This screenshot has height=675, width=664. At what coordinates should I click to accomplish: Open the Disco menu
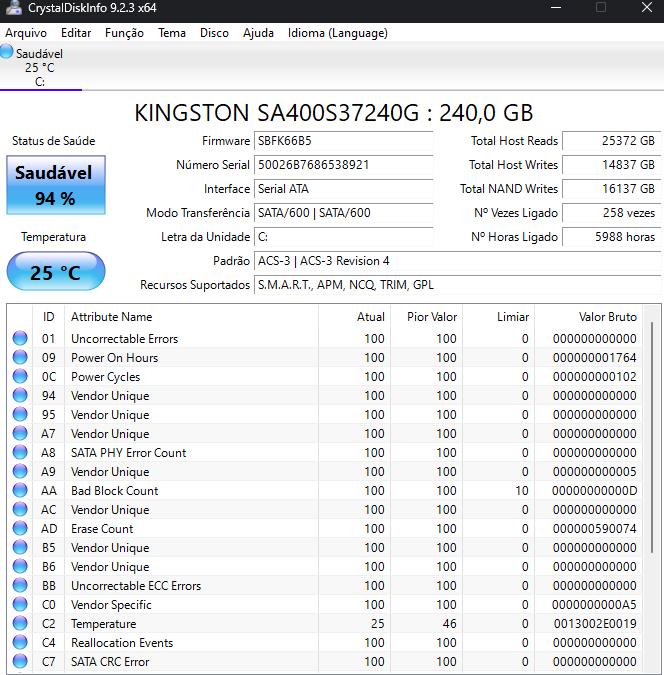click(214, 33)
